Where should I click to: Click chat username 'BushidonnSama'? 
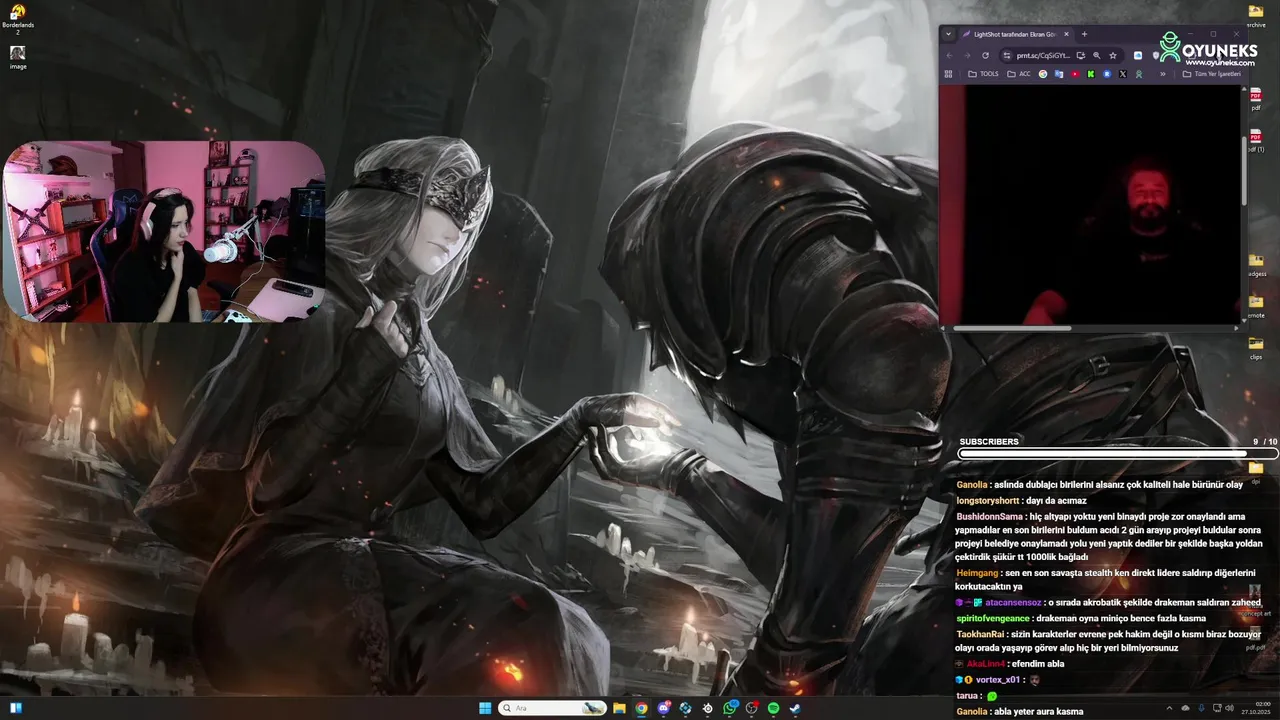tap(990, 517)
